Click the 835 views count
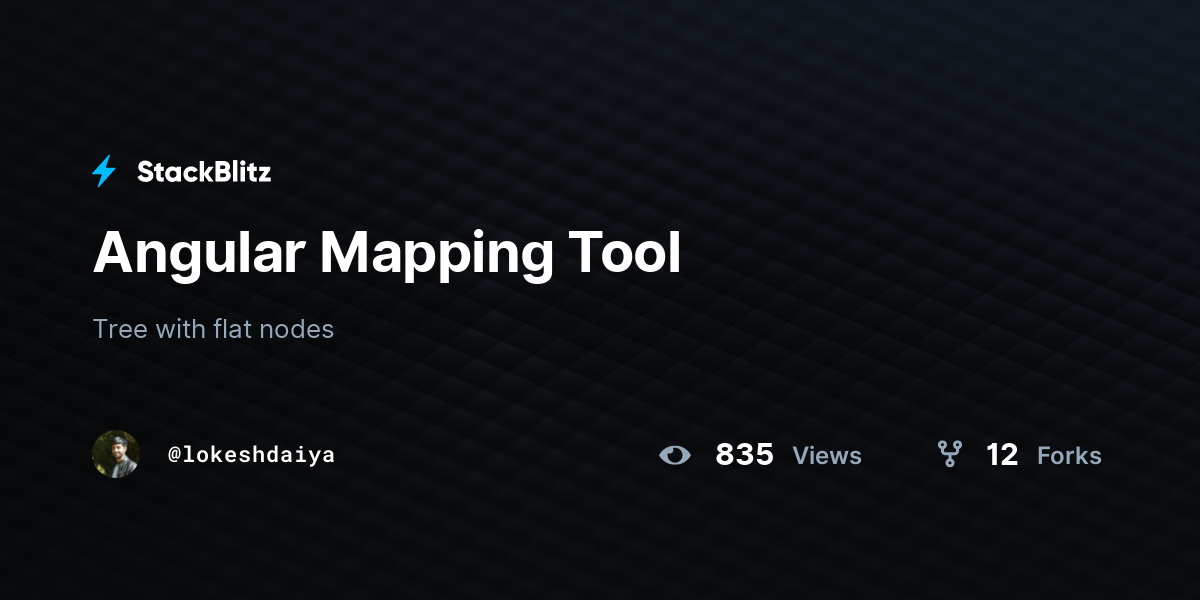Image resolution: width=1200 pixels, height=600 pixels. coord(743,455)
